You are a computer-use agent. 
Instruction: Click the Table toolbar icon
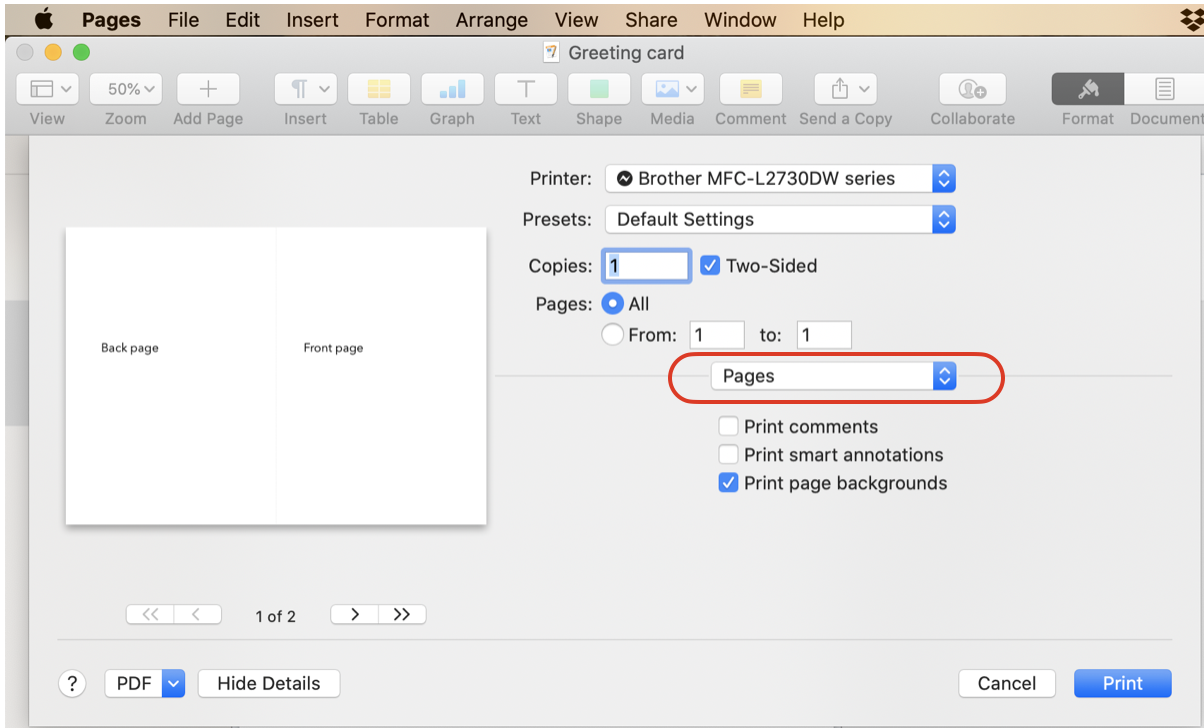click(379, 89)
